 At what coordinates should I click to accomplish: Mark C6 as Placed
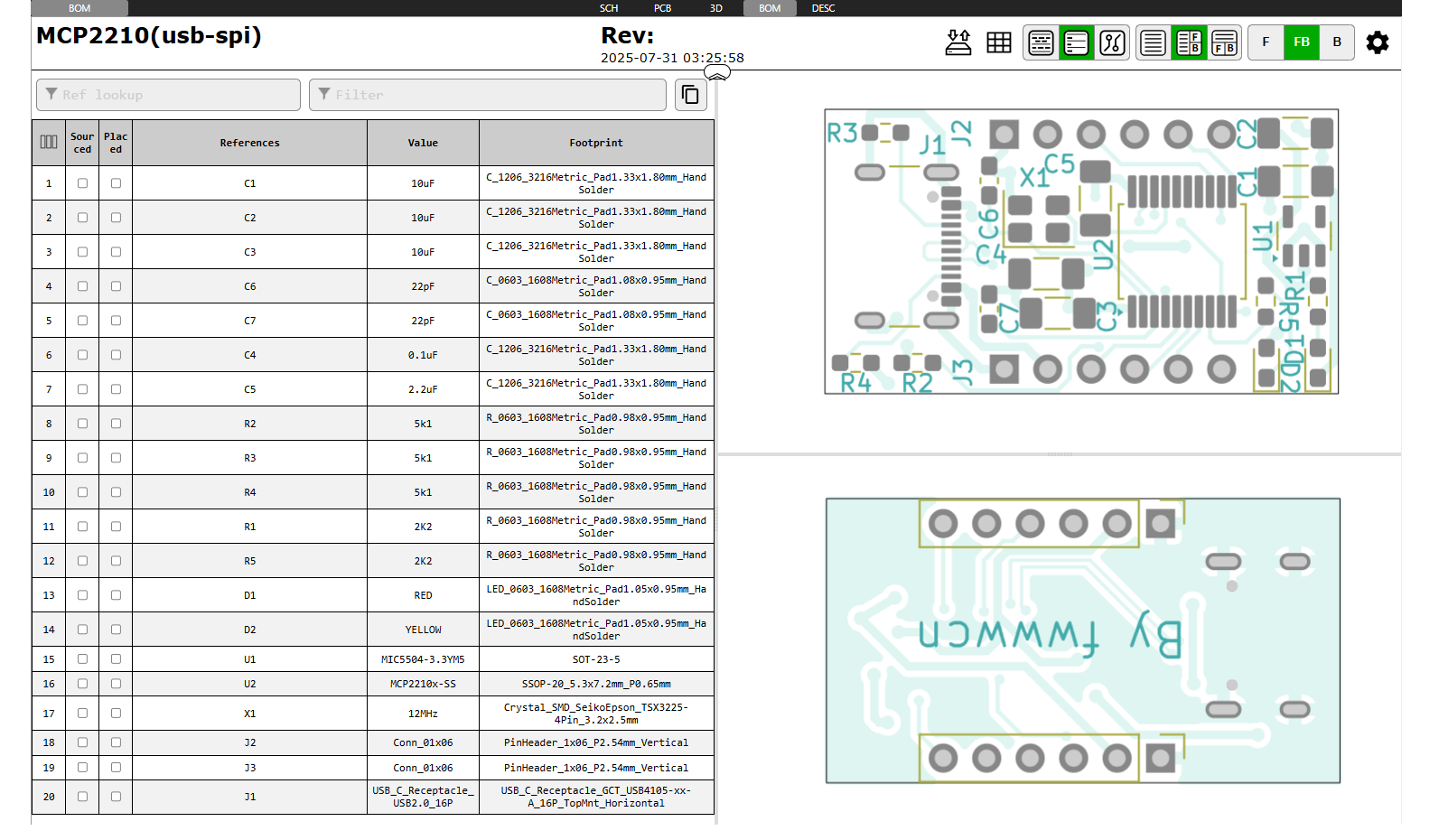(116, 286)
